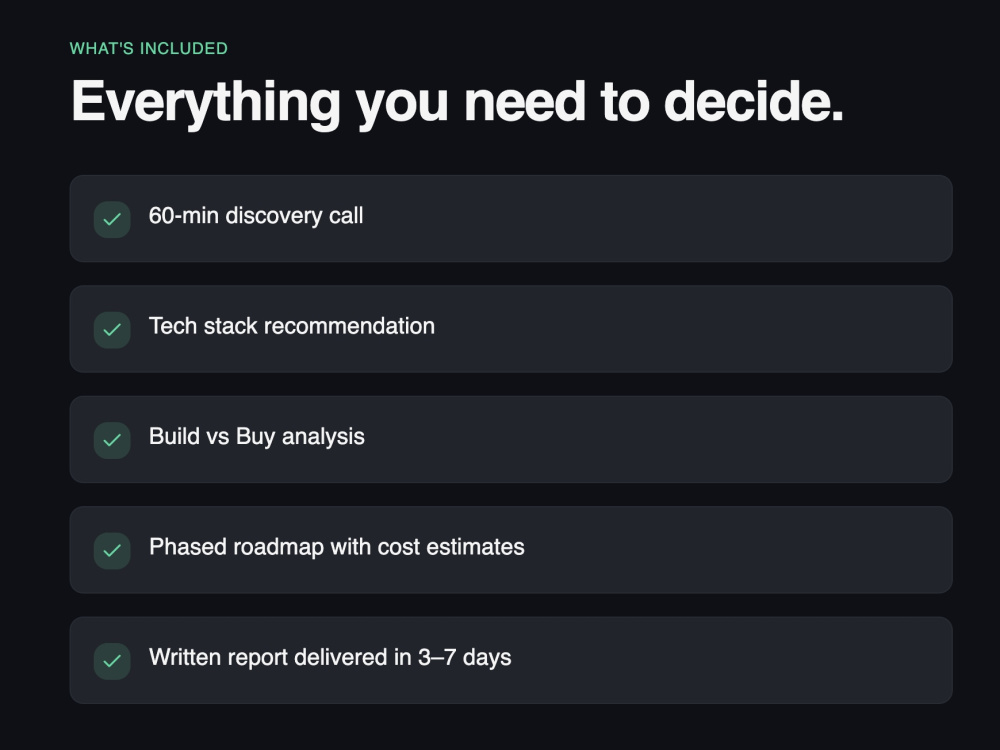Click the "Everything you need to decide." heading
The height and width of the screenshot is (750, 1000).
point(457,103)
